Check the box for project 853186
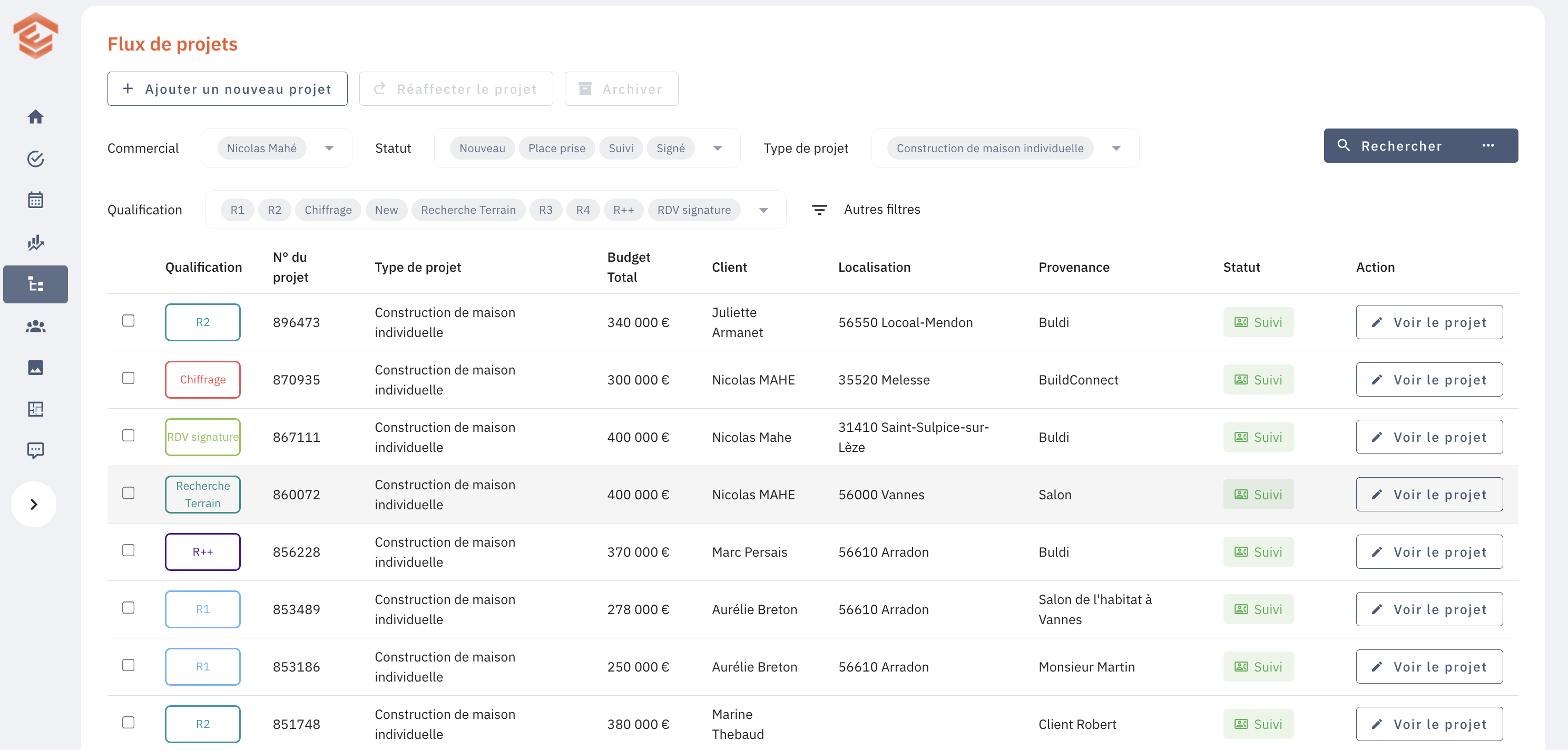This screenshot has width=1568, height=750. (x=128, y=665)
